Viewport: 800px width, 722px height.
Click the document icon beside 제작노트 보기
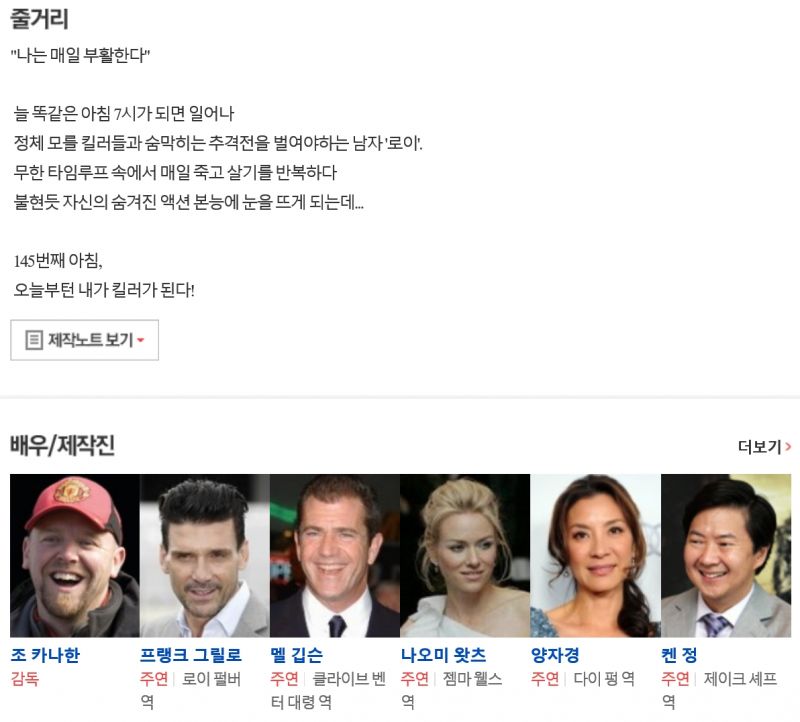pyautogui.click(x=34, y=340)
